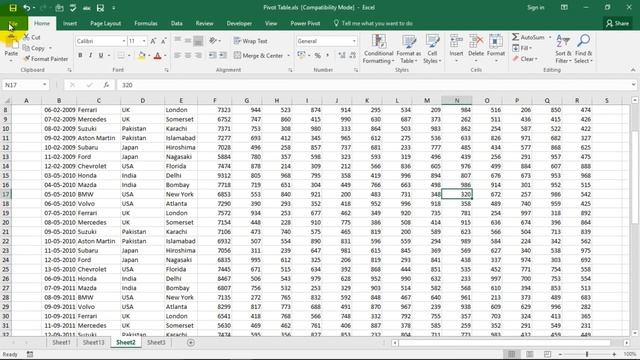Viewport: 640px width, 360px height.
Task: Click Decrease Font Size icon
Action: click(163, 41)
